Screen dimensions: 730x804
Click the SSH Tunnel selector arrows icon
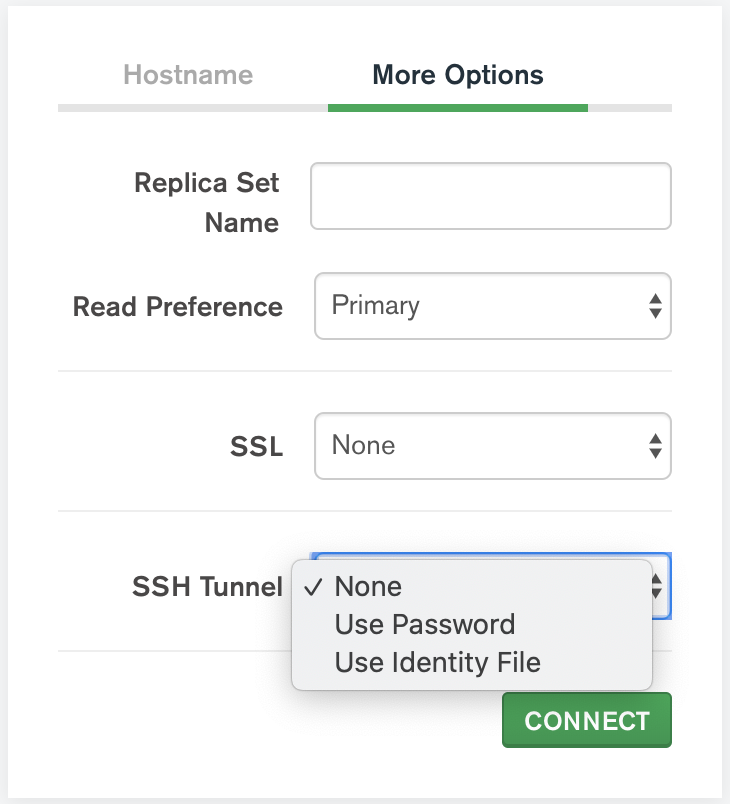pos(658,586)
